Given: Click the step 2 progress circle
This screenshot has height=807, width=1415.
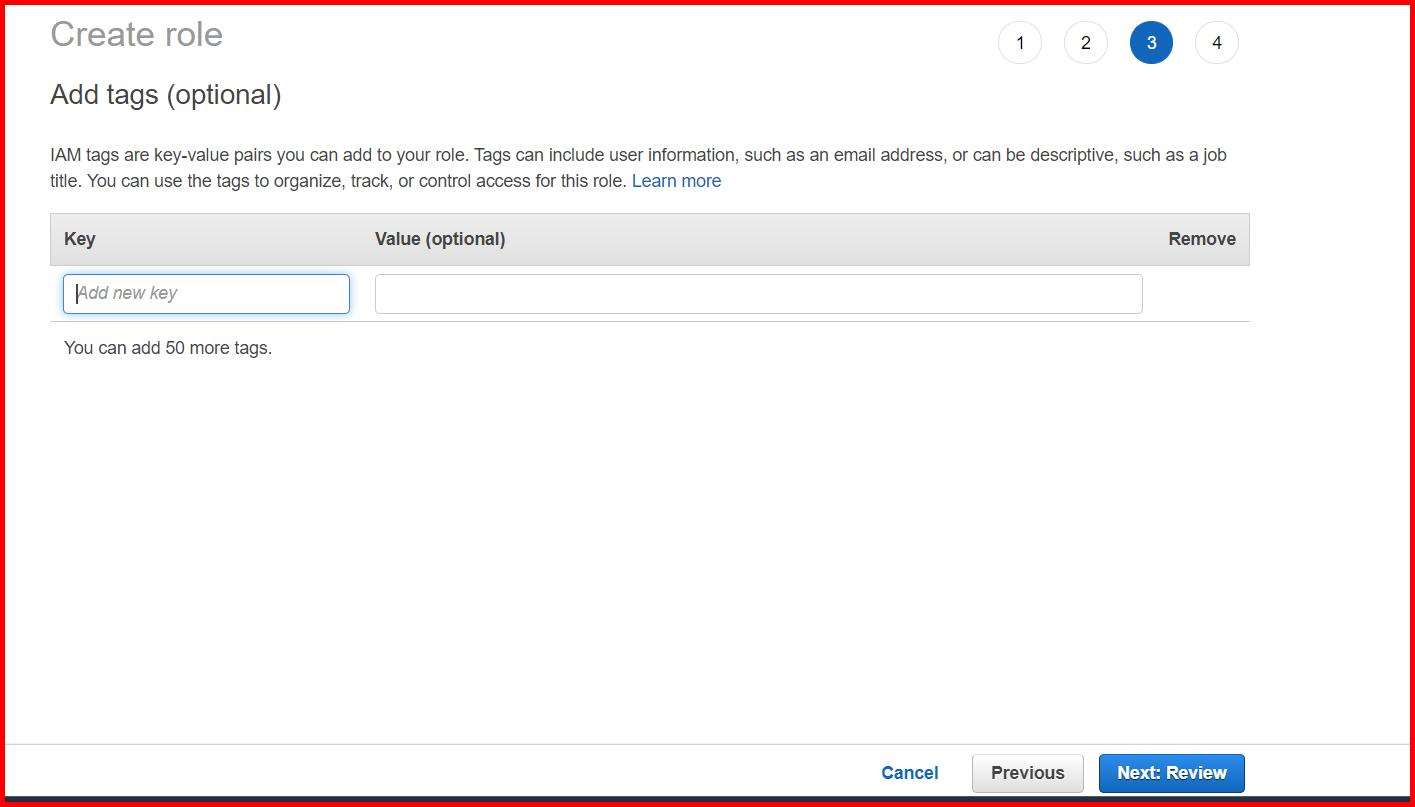Looking at the screenshot, I should pyautogui.click(x=1085, y=42).
